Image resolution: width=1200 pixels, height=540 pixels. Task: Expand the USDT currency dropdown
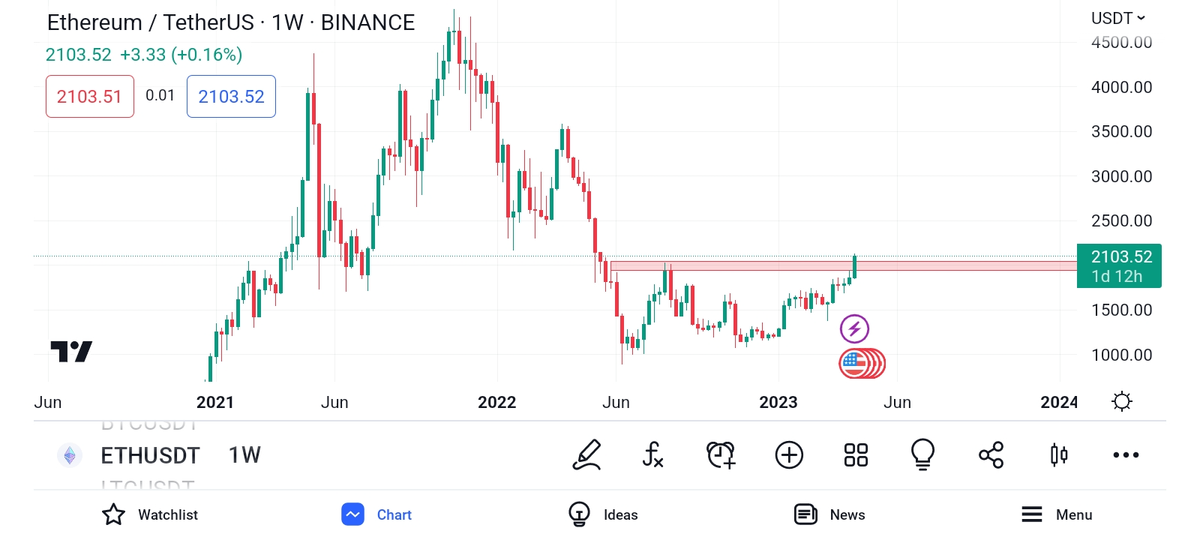click(x=1118, y=18)
